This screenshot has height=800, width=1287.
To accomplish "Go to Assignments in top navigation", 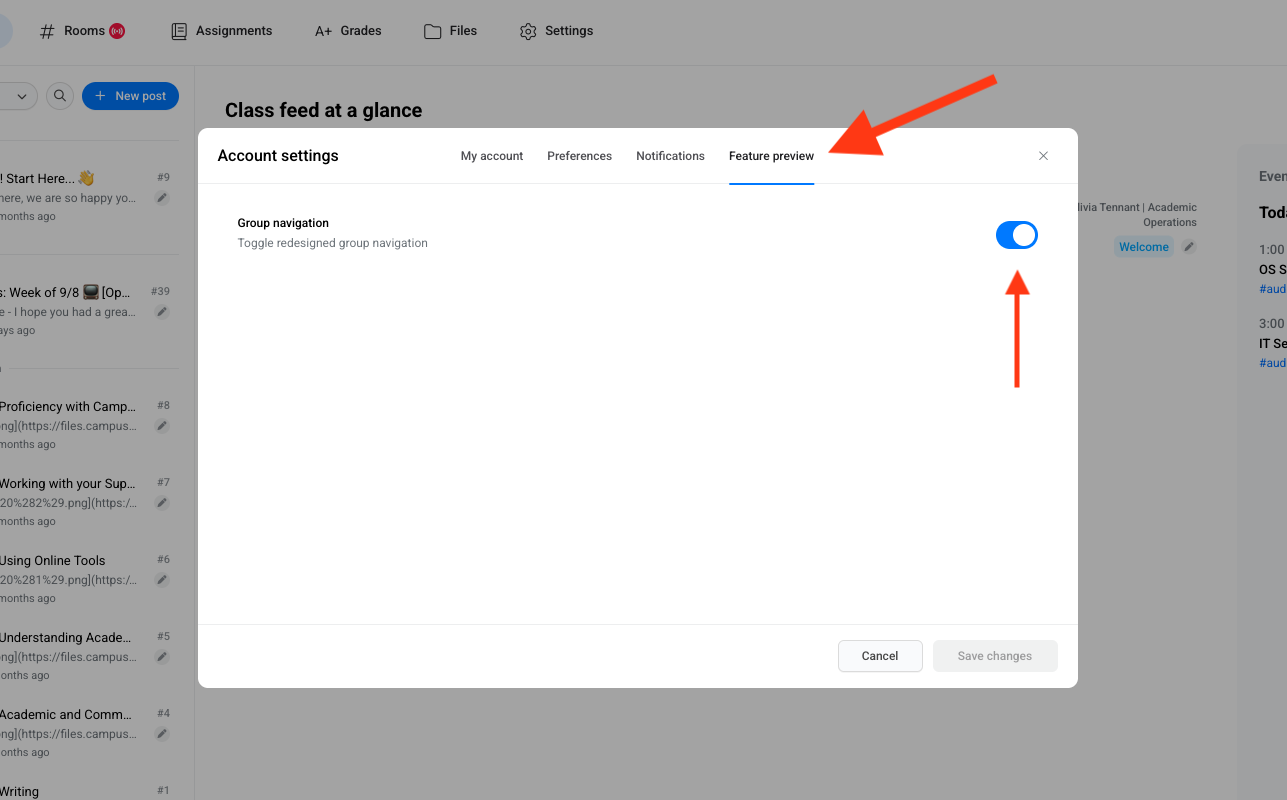I will (x=222, y=31).
